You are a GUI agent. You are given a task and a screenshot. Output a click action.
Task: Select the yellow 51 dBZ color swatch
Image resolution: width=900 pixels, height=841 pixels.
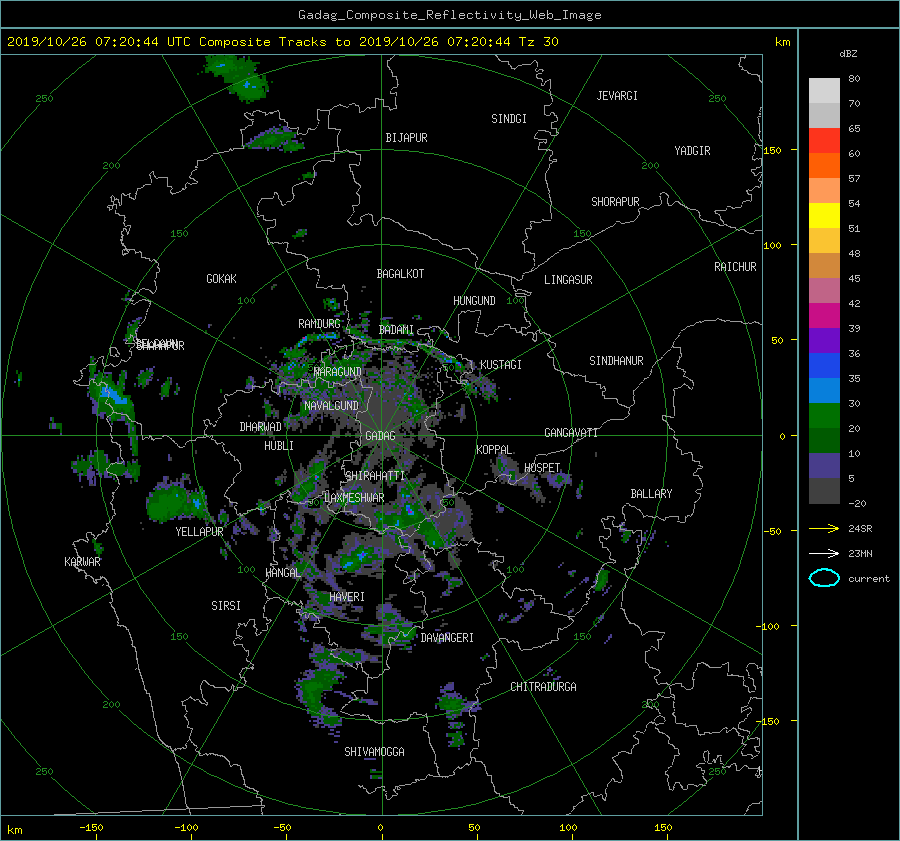(x=824, y=216)
